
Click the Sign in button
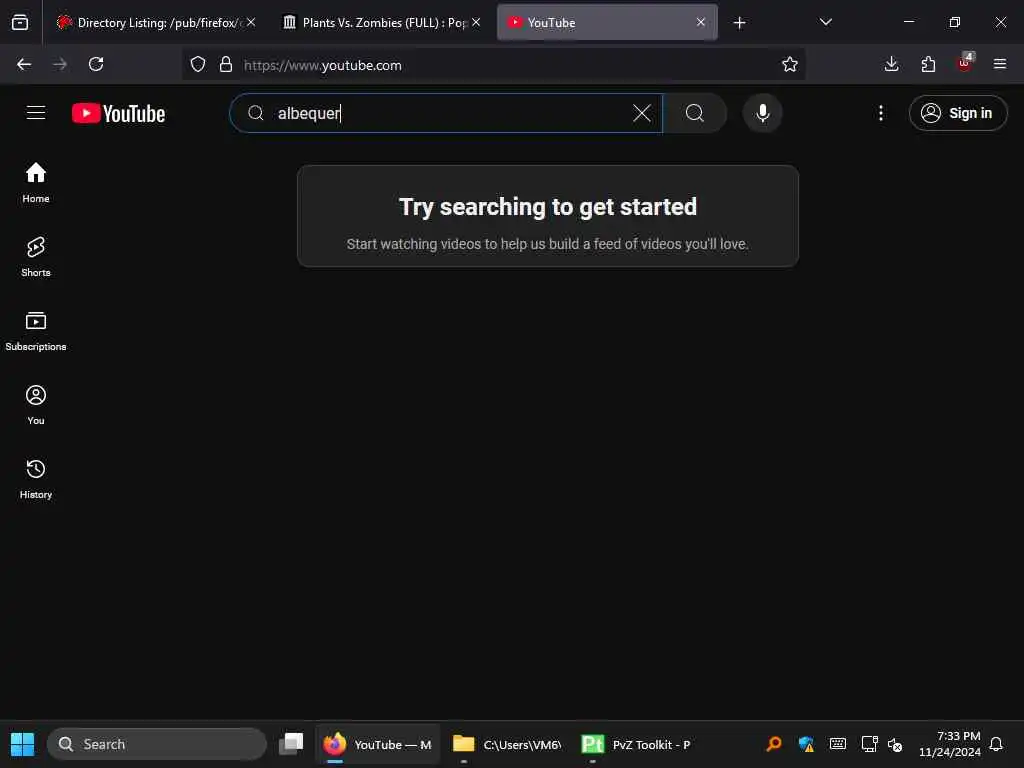click(x=957, y=113)
